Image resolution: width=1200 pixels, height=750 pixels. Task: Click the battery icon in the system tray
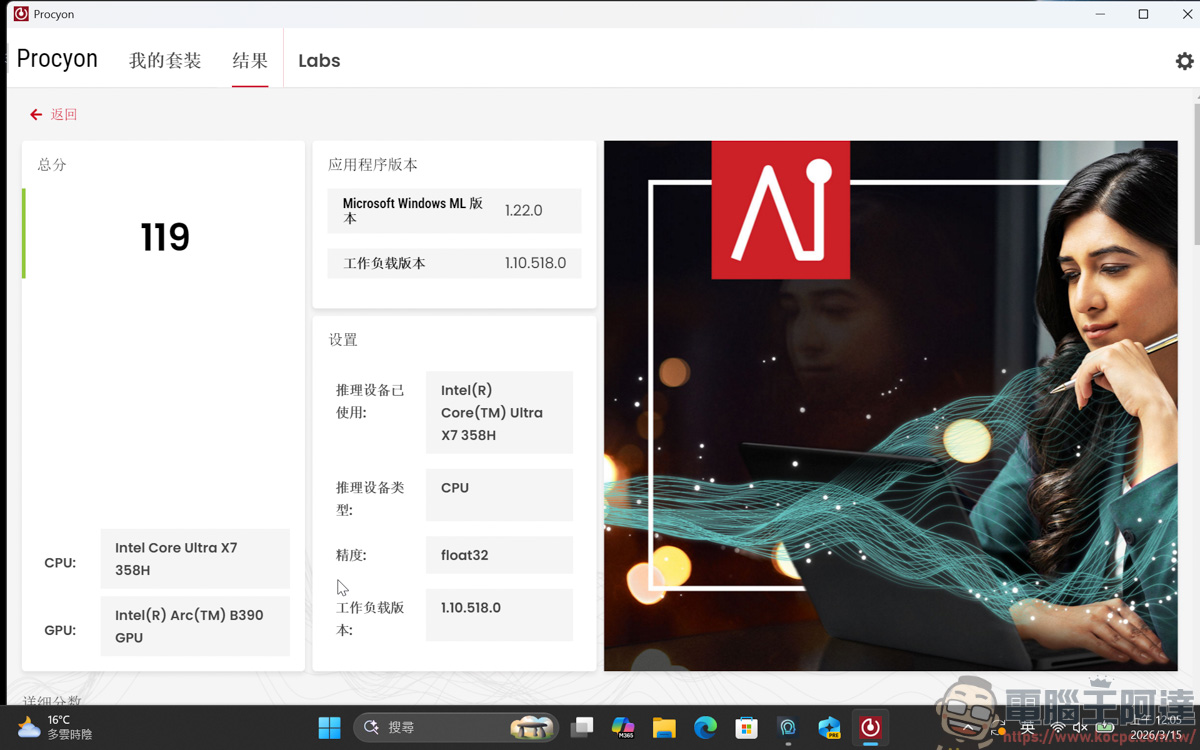(1104, 728)
